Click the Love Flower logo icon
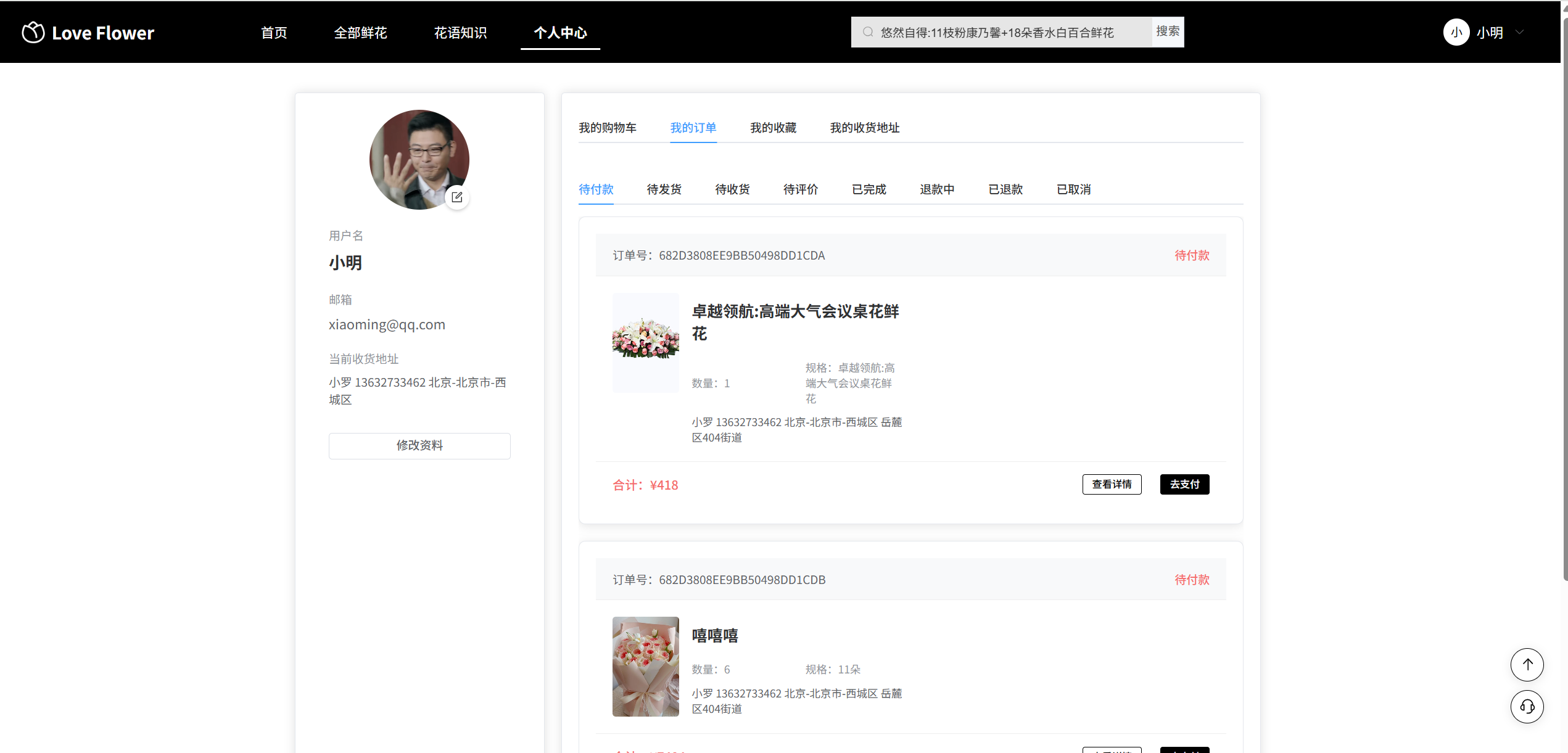This screenshot has width=1568, height=753. click(33, 32)
